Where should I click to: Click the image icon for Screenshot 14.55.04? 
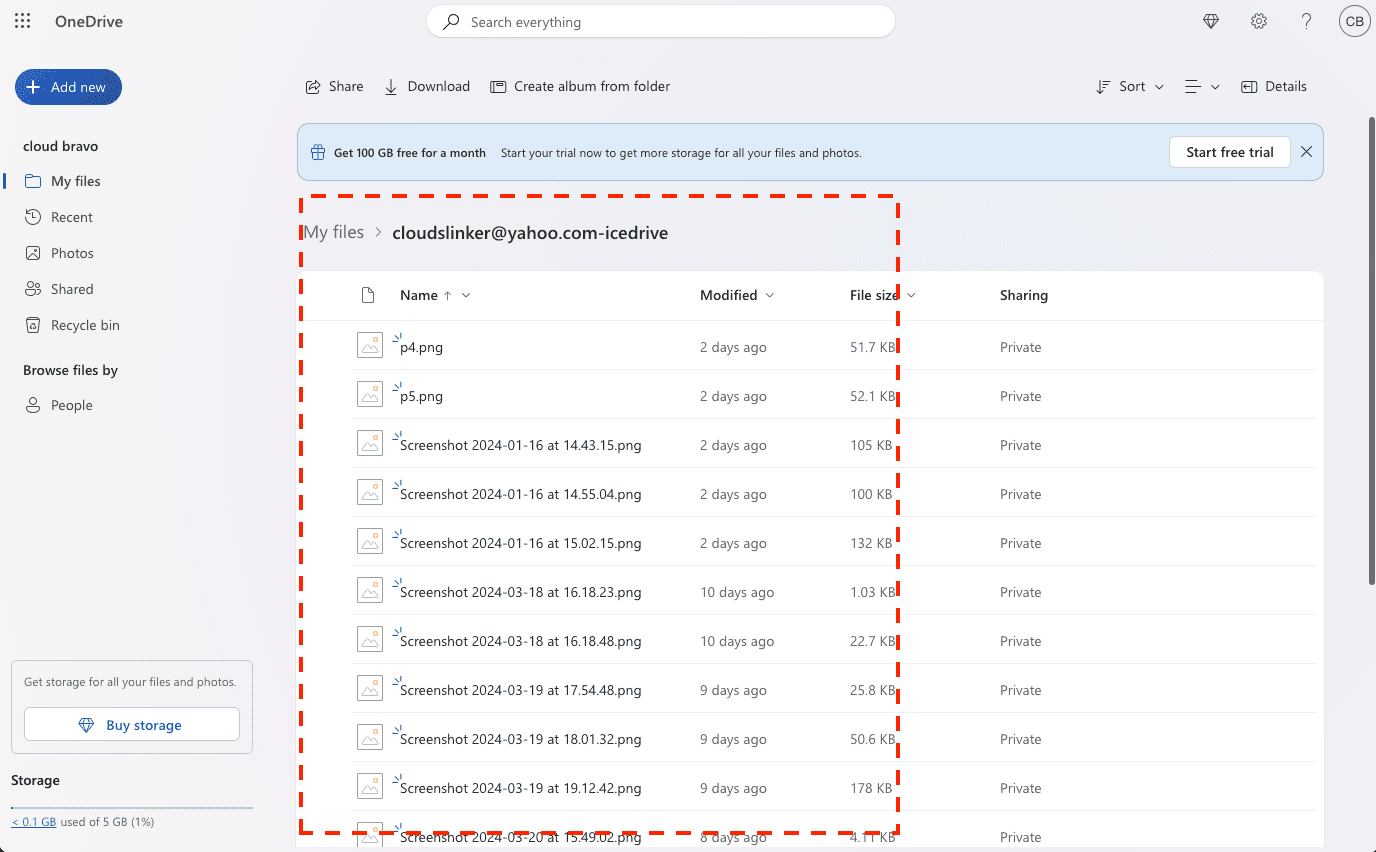[370, 492]
